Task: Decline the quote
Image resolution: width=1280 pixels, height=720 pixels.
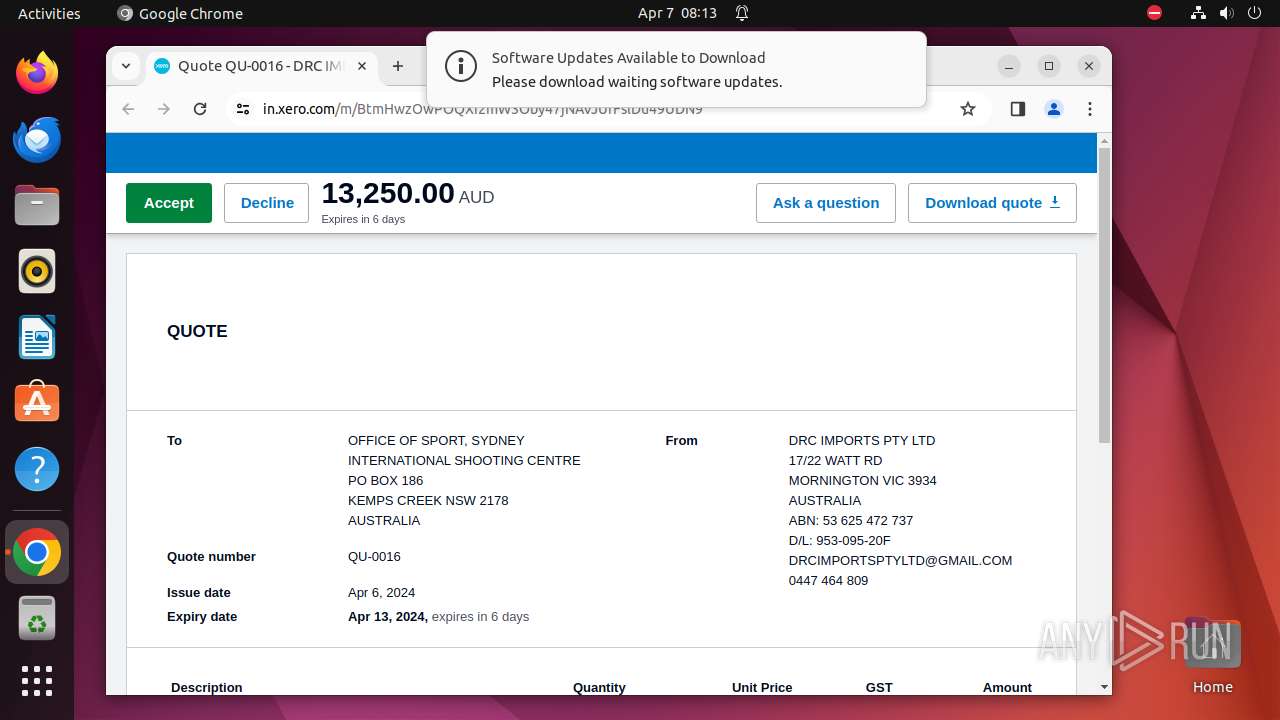Action: (267, 203)
